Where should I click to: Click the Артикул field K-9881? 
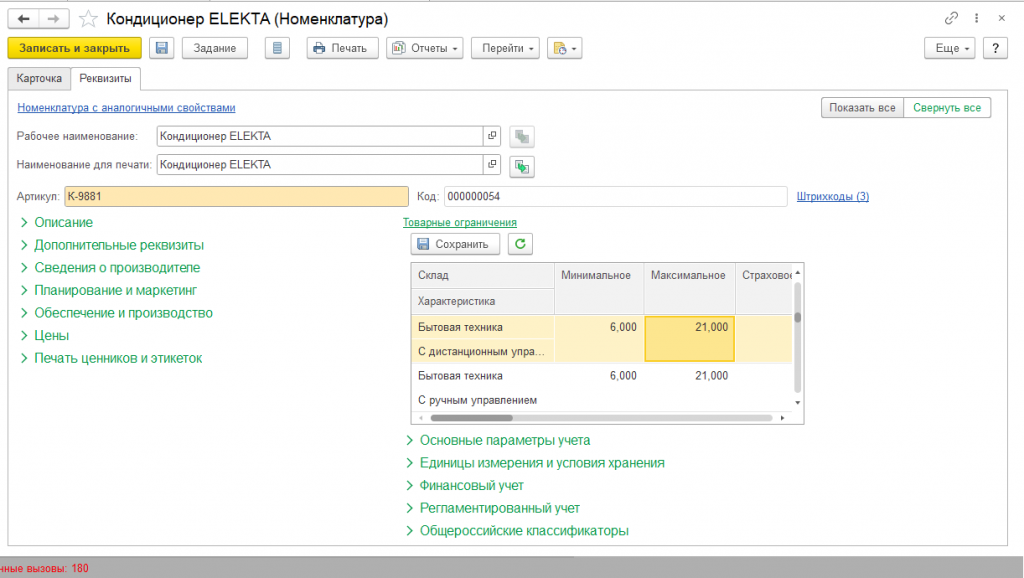point(236,197)
